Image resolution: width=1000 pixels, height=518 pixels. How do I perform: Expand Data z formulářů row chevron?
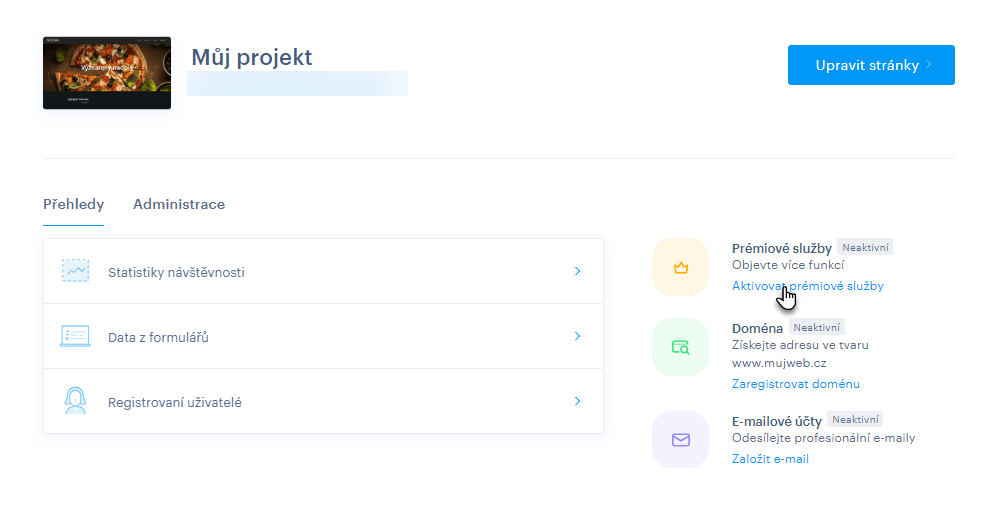click(x=577, y=337)
